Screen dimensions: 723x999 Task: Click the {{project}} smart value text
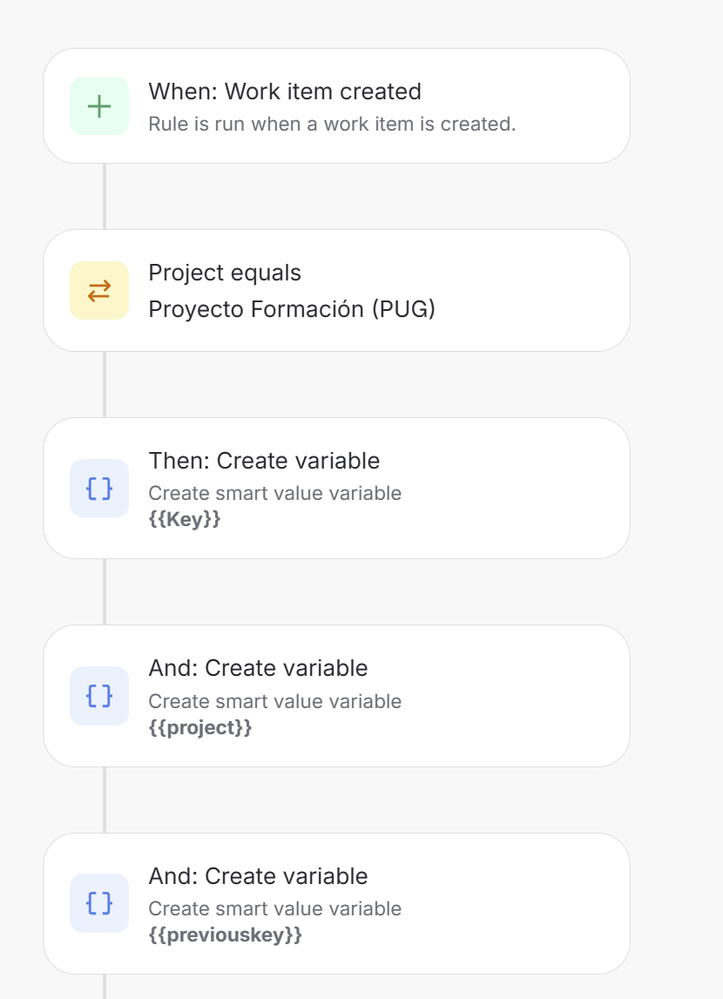tap(200, 728)
